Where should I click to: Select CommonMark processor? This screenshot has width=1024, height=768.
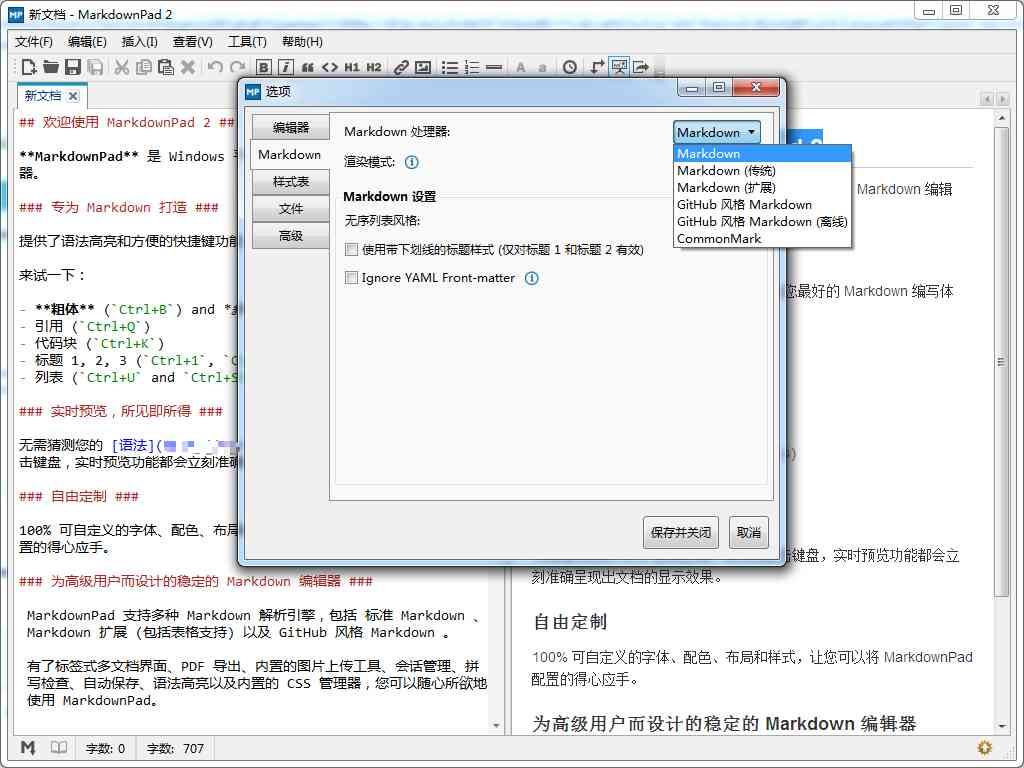point(761,238)
